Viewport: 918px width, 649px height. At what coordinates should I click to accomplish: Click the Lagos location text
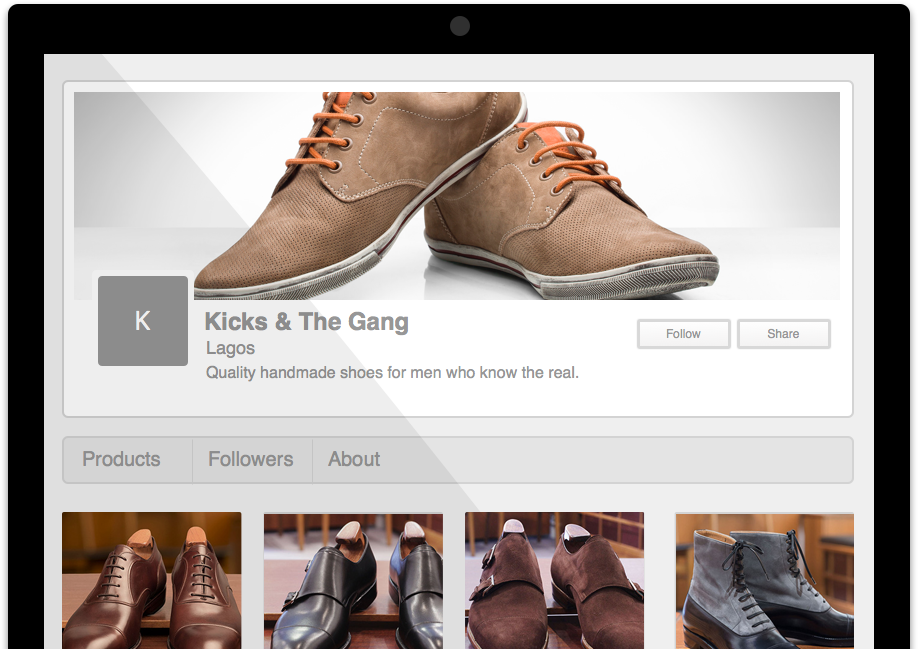(x=230, y=348)
